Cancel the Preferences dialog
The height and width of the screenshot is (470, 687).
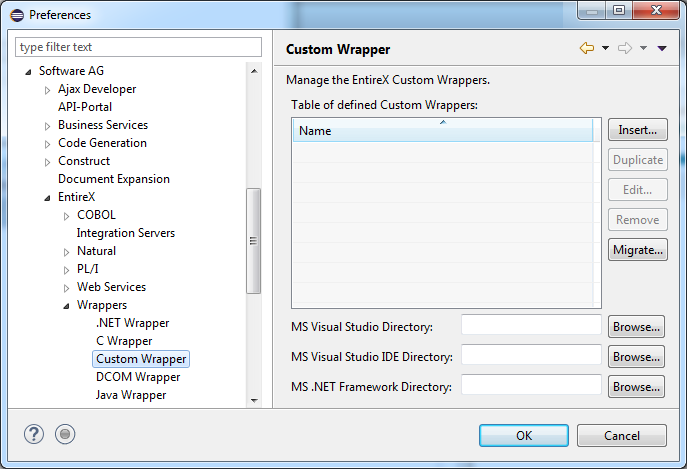pyautogui.click(x=622, y=435)
